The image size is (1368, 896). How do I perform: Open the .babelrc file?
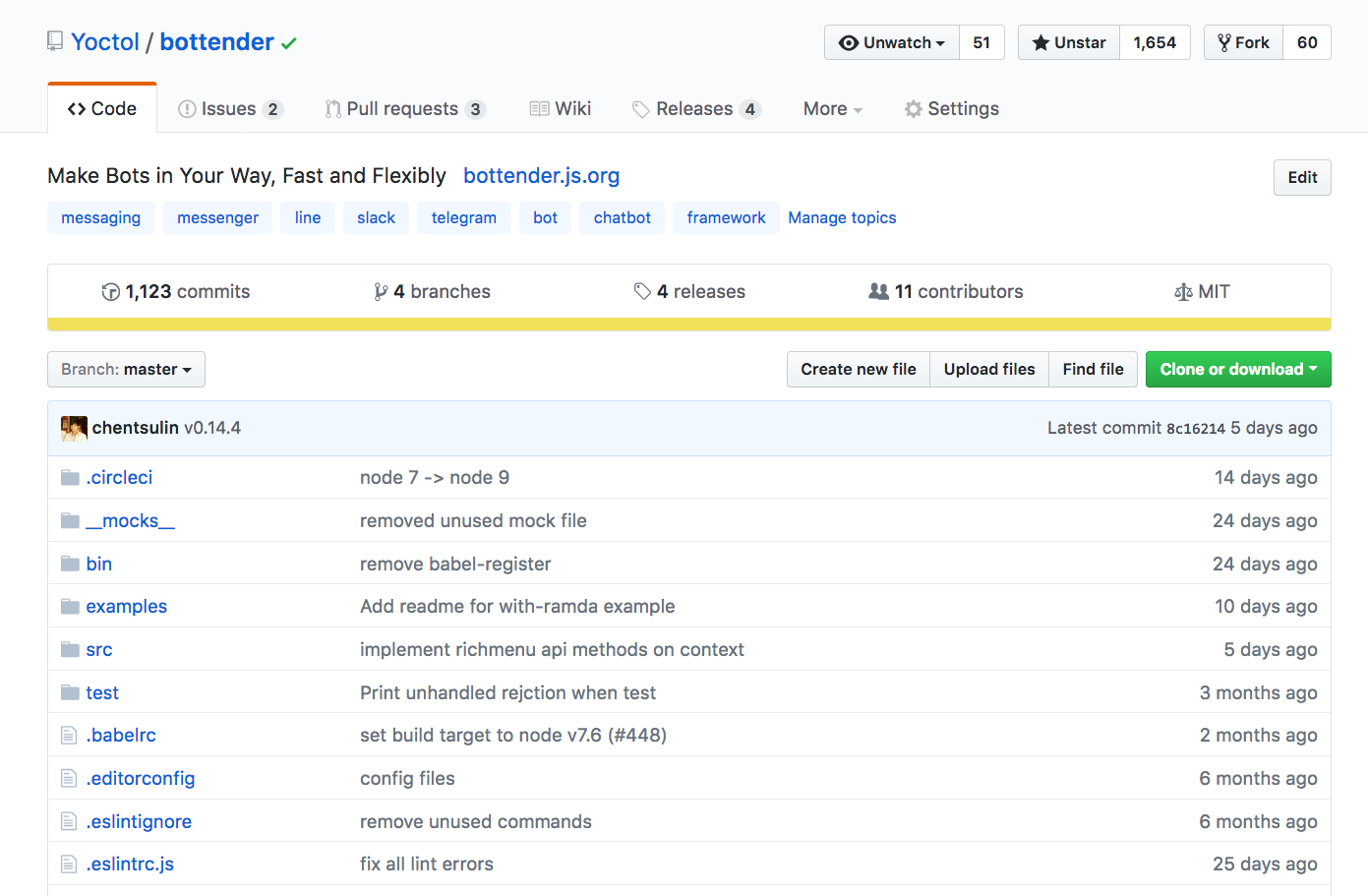click(x=121, y=735)
